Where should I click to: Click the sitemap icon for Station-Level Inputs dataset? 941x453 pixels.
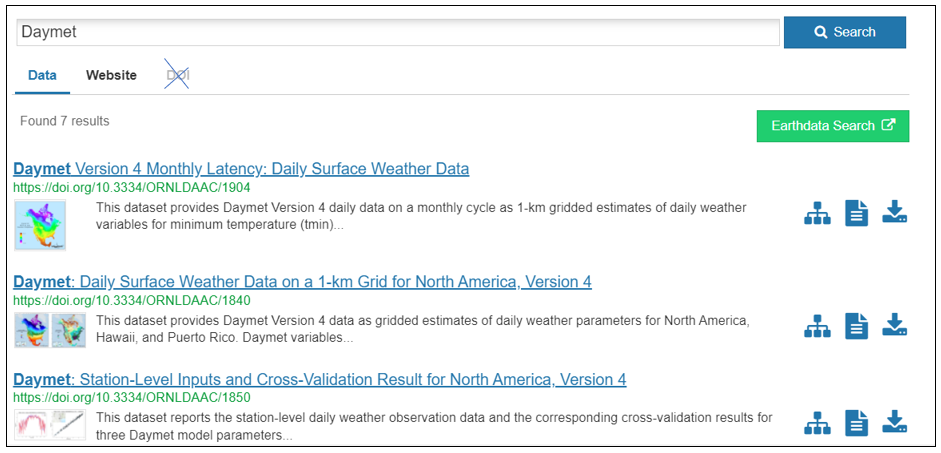click(x=817, y=423)
